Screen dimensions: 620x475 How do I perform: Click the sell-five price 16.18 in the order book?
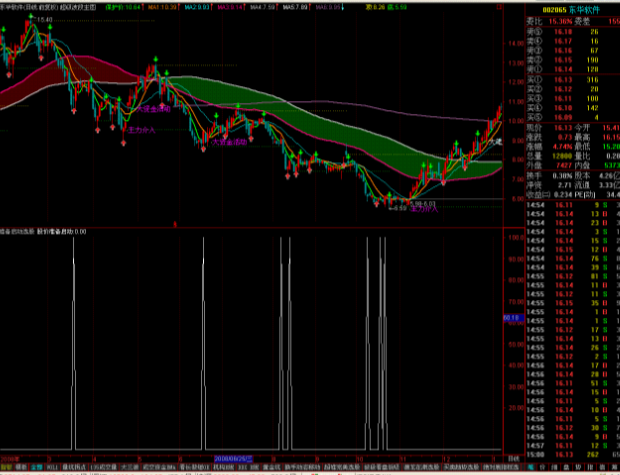click(x=563, y=32)
